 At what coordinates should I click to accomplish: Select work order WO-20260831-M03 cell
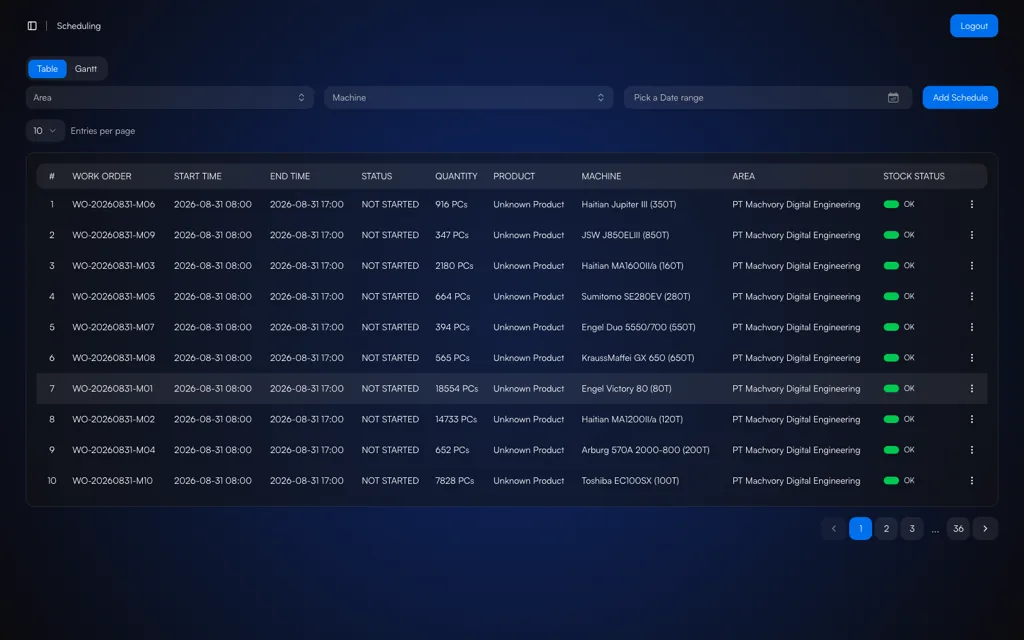point(114,266)
